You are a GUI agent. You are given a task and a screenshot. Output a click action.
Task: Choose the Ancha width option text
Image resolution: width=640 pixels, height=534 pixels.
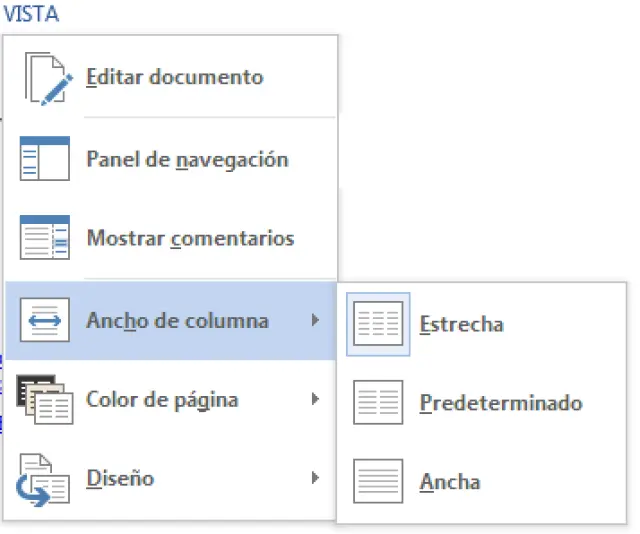coord(450,482)
